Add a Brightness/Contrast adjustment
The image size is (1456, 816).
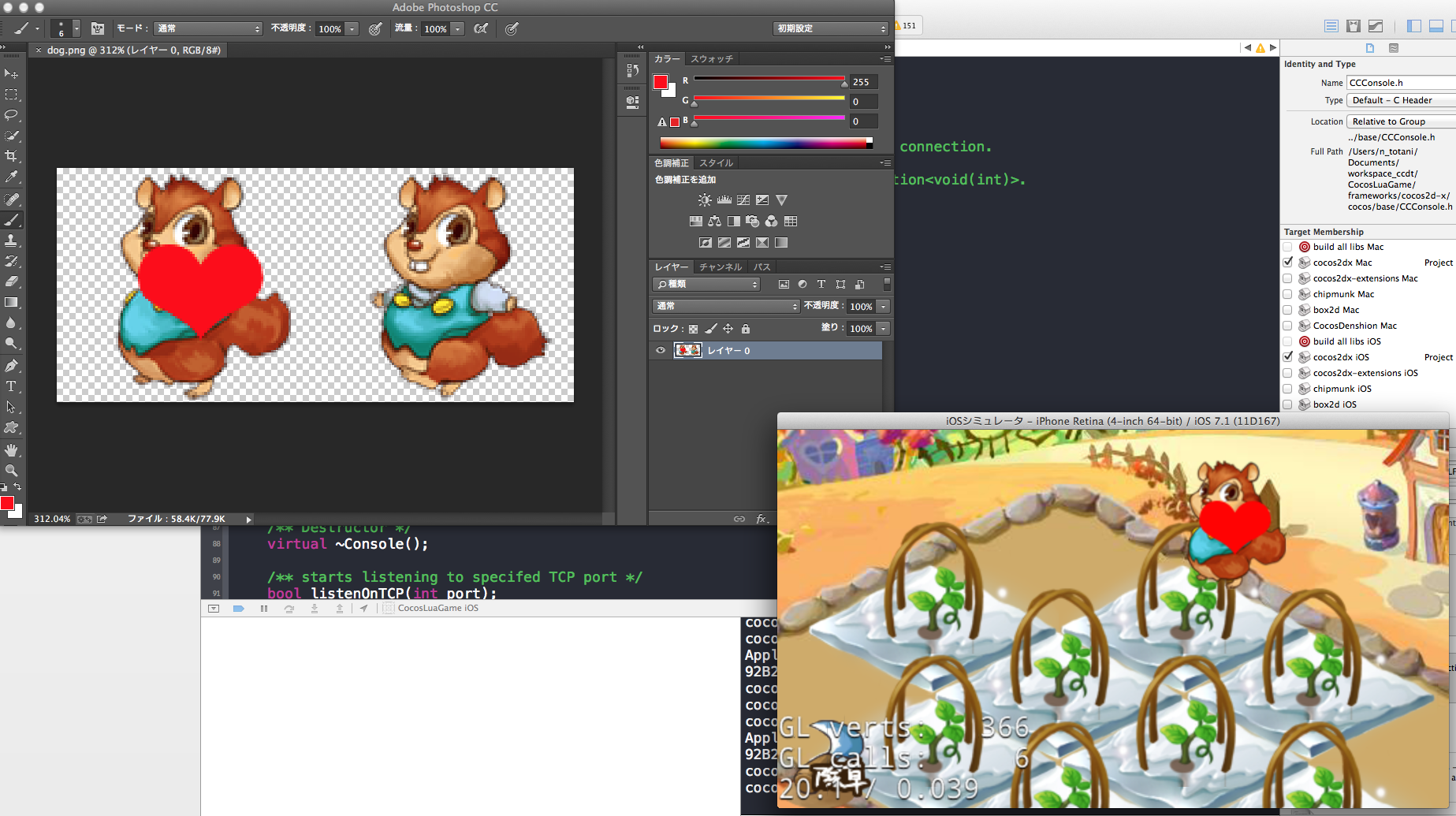tap(705, 200)
